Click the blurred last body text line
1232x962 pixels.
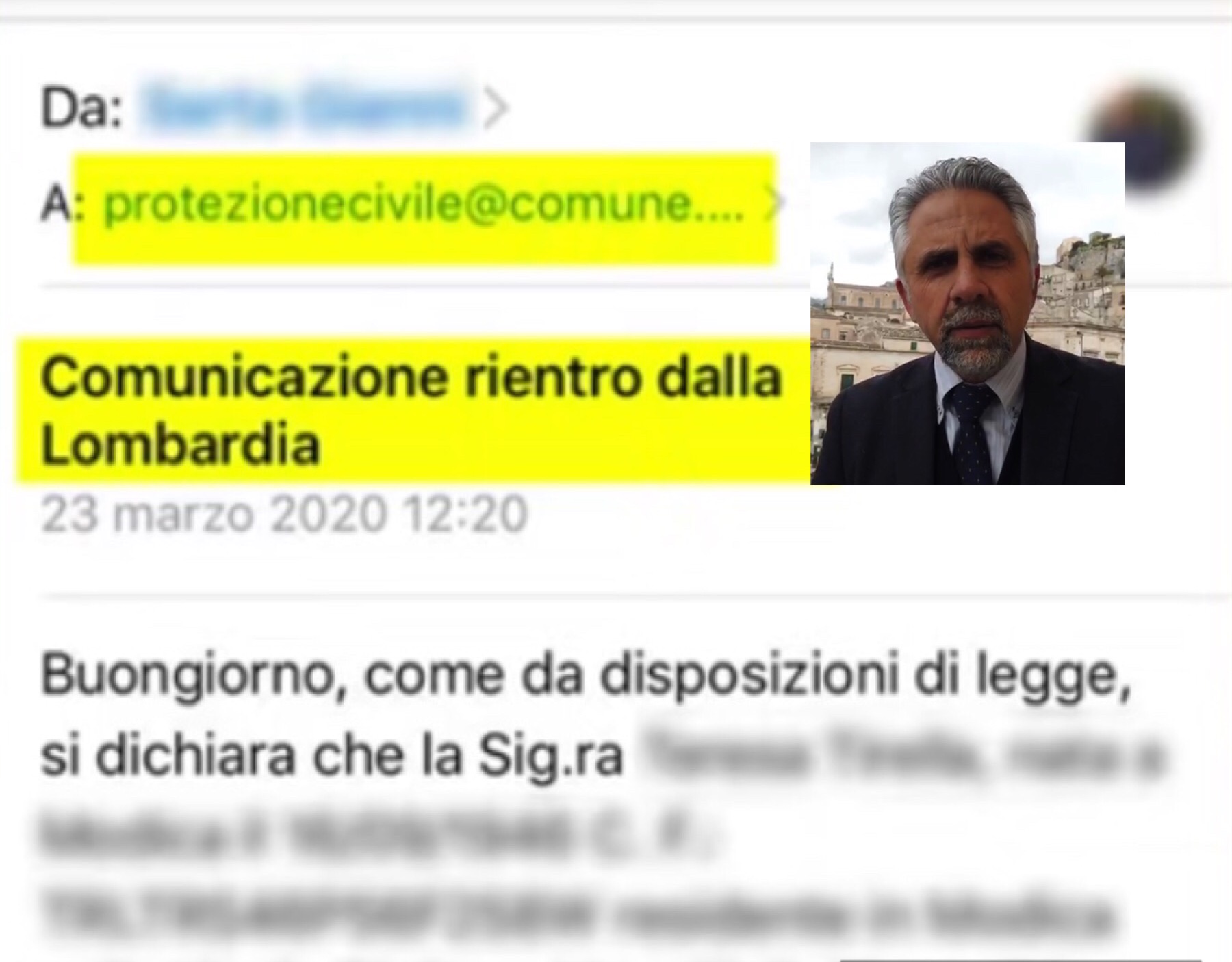pos(575,914)
